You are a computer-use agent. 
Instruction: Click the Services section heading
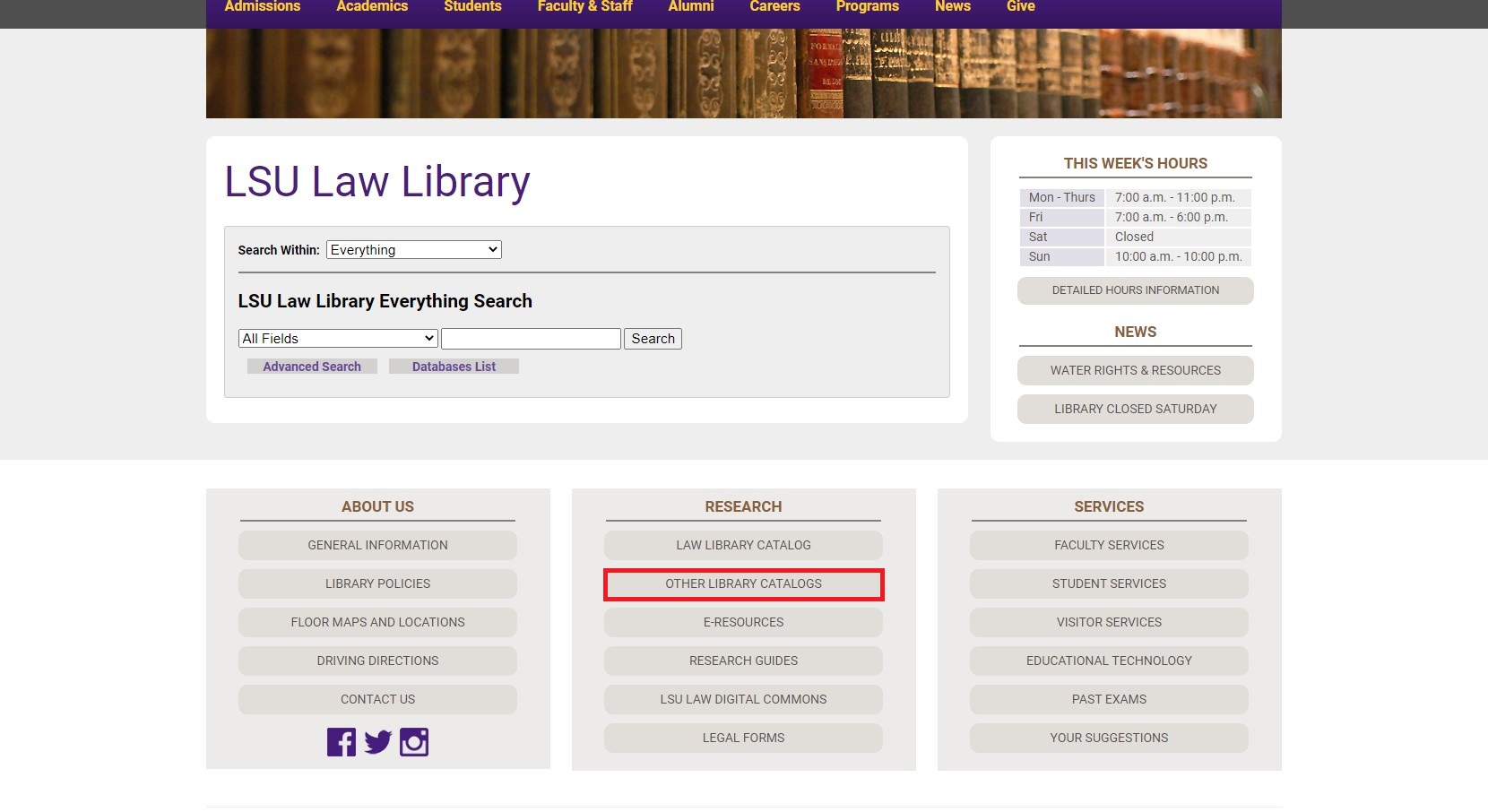point(1109,506)
